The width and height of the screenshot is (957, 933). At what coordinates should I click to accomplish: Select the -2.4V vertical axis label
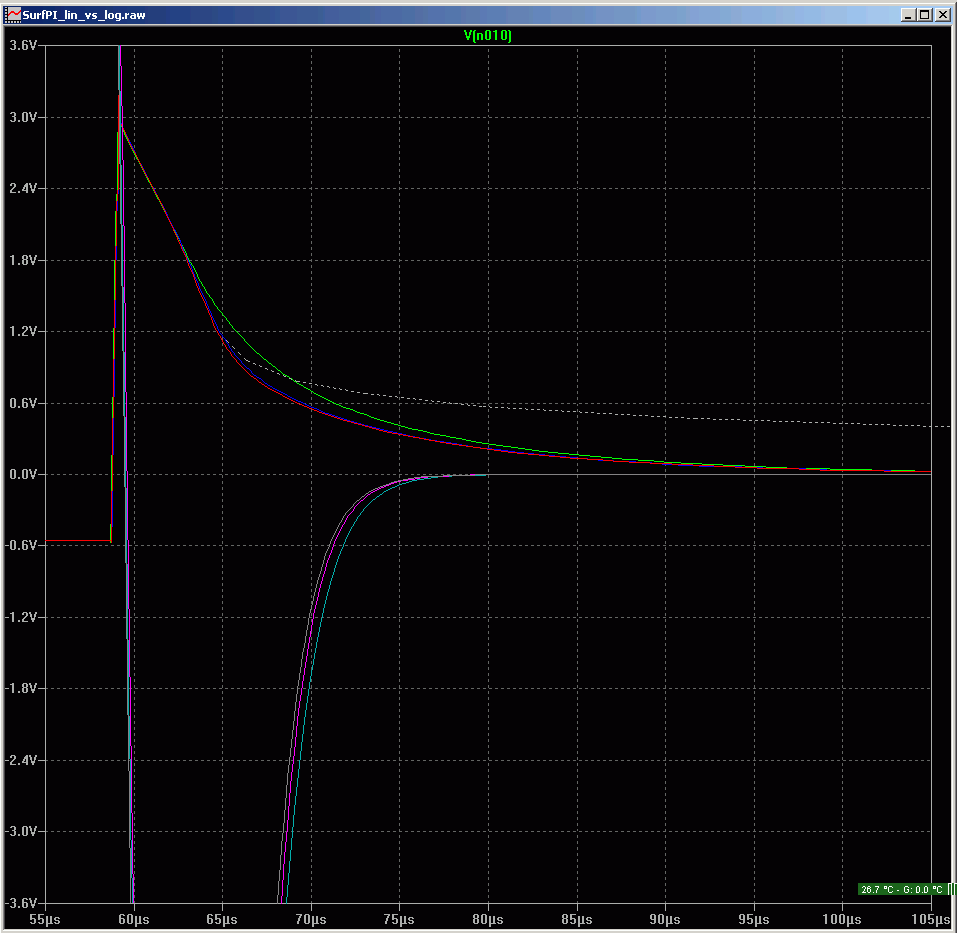pyautogui.click(x=21, y=760)
